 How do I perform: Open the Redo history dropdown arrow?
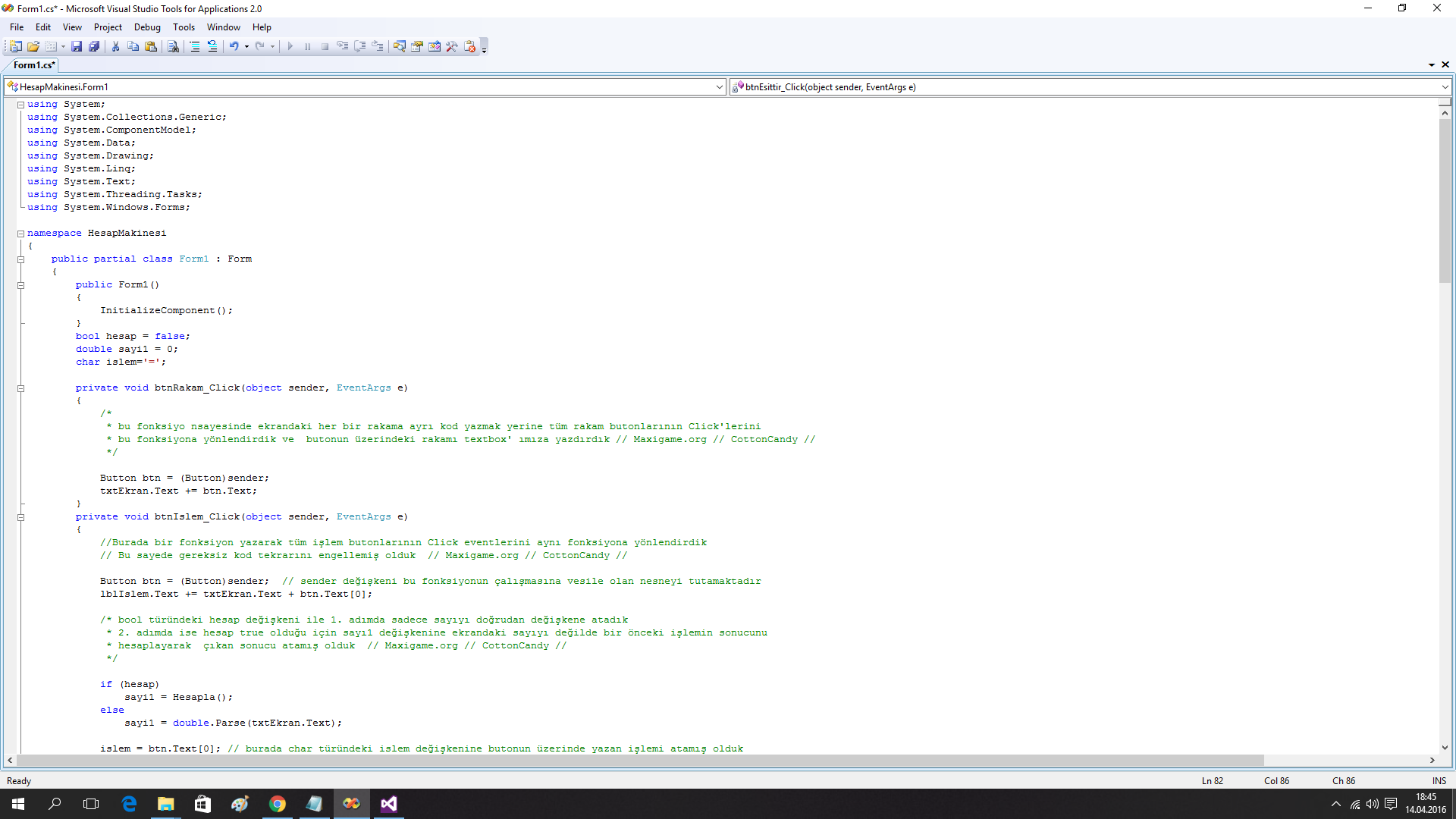tap(272, 46)
